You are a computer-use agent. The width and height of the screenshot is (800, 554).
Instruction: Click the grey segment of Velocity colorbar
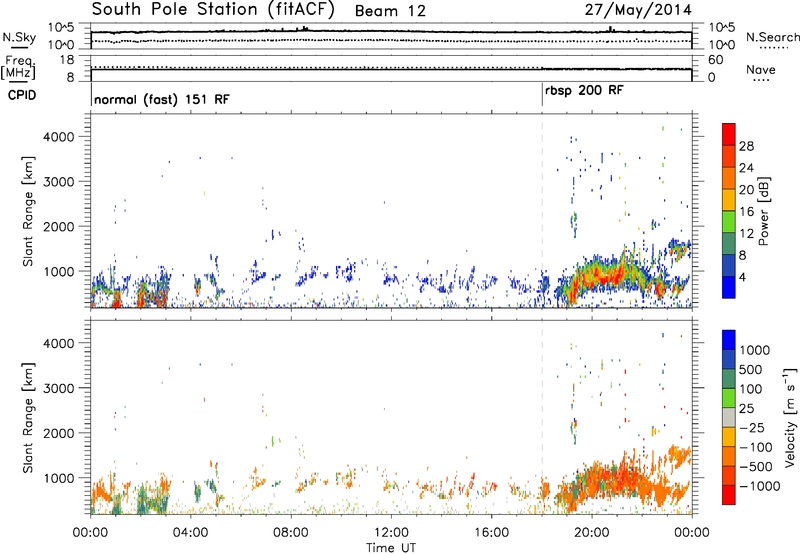(x=729, y=418)
